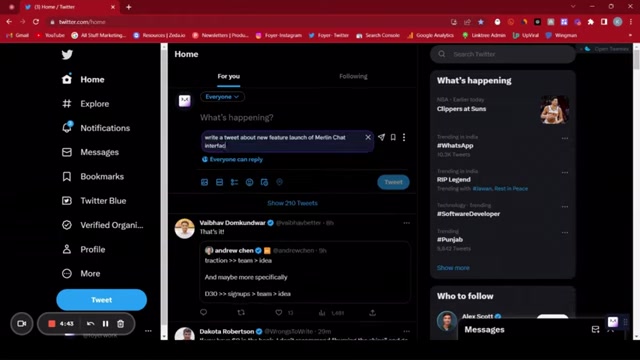Viewport: 640px width, 360px height.
Task: Attach a GIF to the tweet
Action: pyautogui.click(x=220, y=182)
